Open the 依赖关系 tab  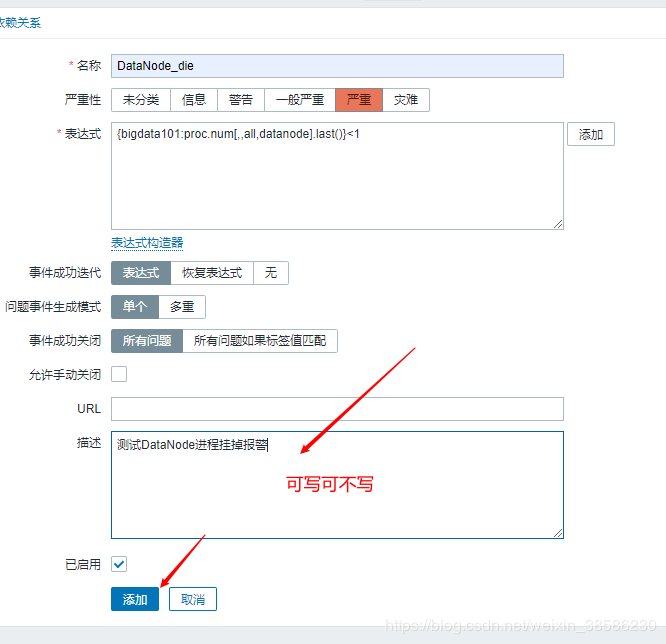(x=20, y=23)
